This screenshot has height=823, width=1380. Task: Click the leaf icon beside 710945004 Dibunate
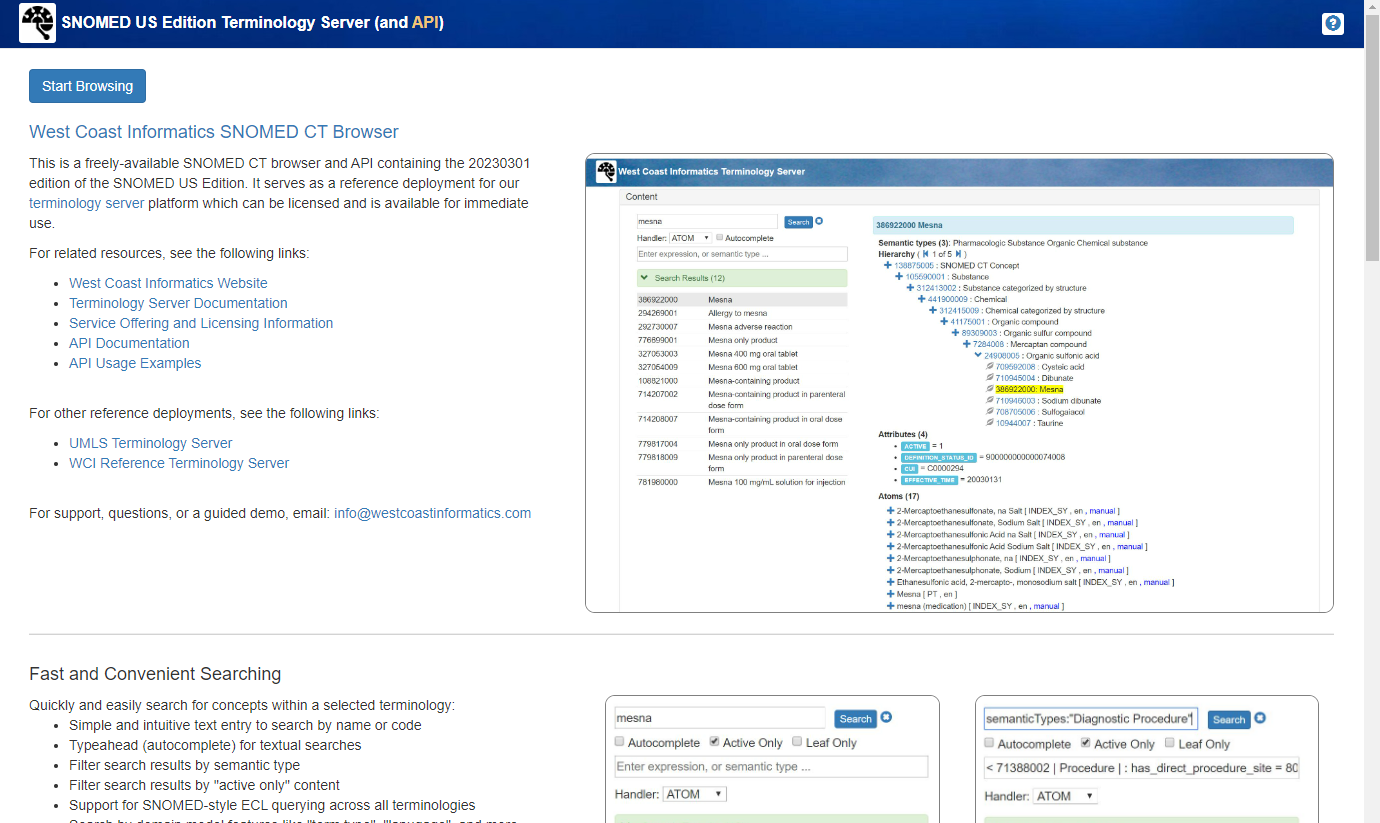(x=989, y=378)
